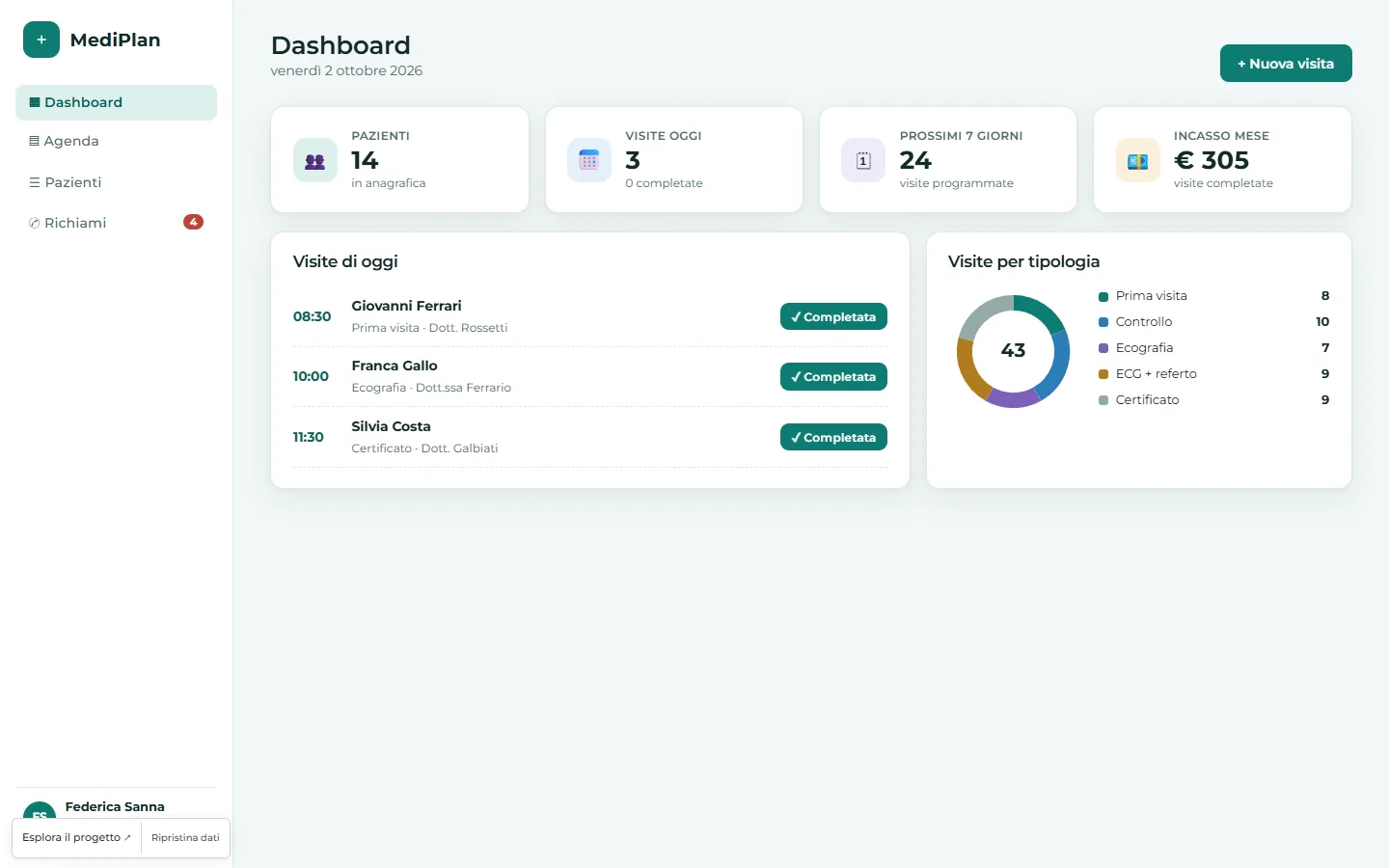The height and width of the screenshot is (868, 1389).
Task: Go to Pazienti in the sidebar
Action: point(116,182)
